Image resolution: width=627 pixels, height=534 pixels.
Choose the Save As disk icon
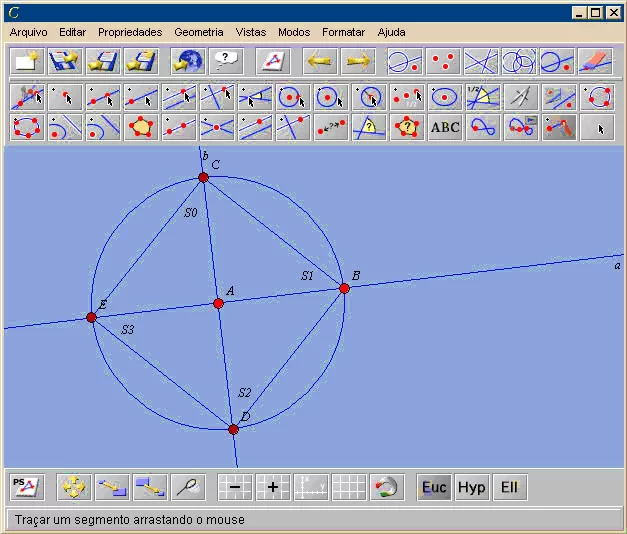(x=141, y=61)
